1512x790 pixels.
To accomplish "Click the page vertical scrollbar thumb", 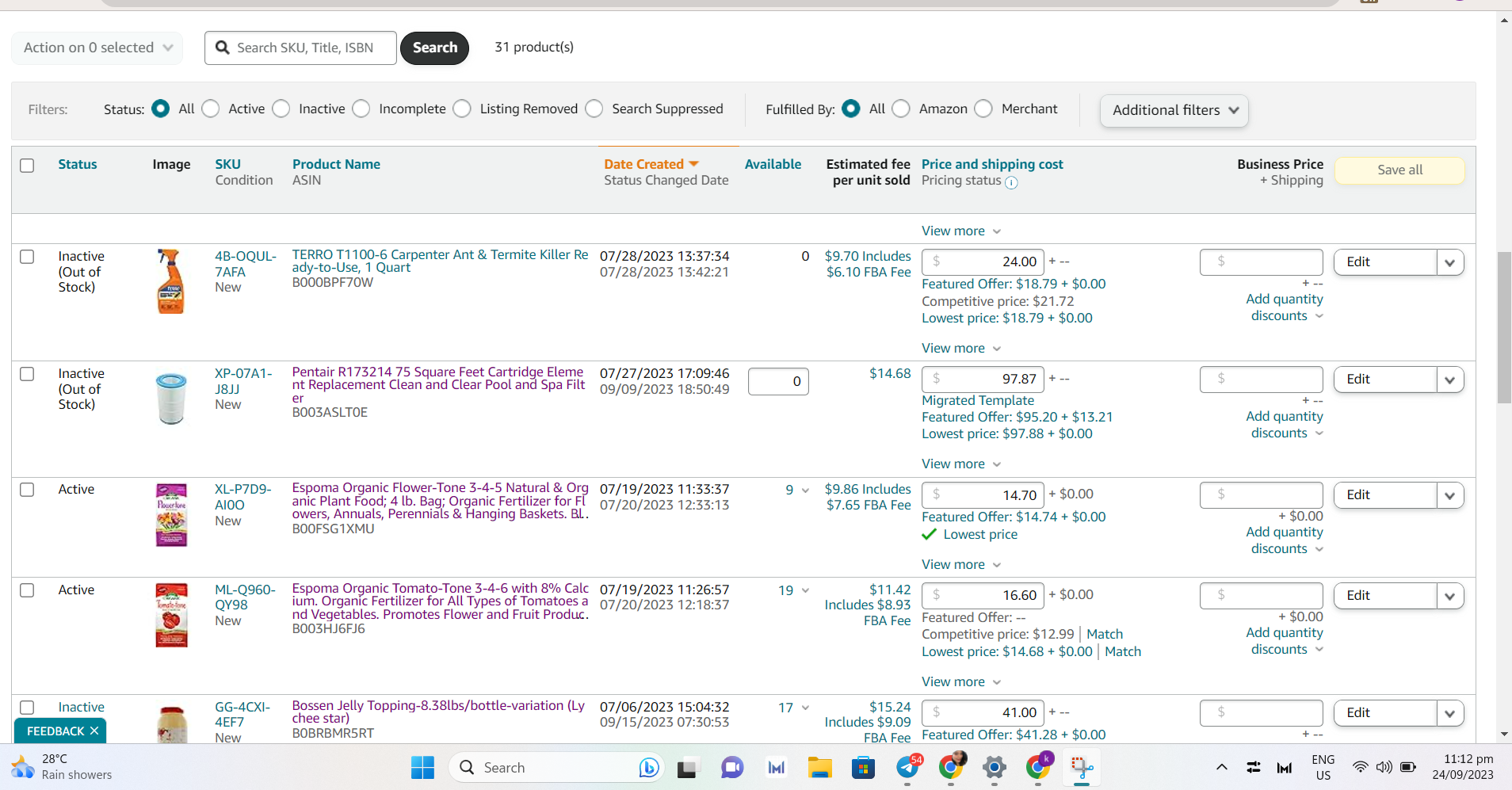I will click(x=1504, y=327).
